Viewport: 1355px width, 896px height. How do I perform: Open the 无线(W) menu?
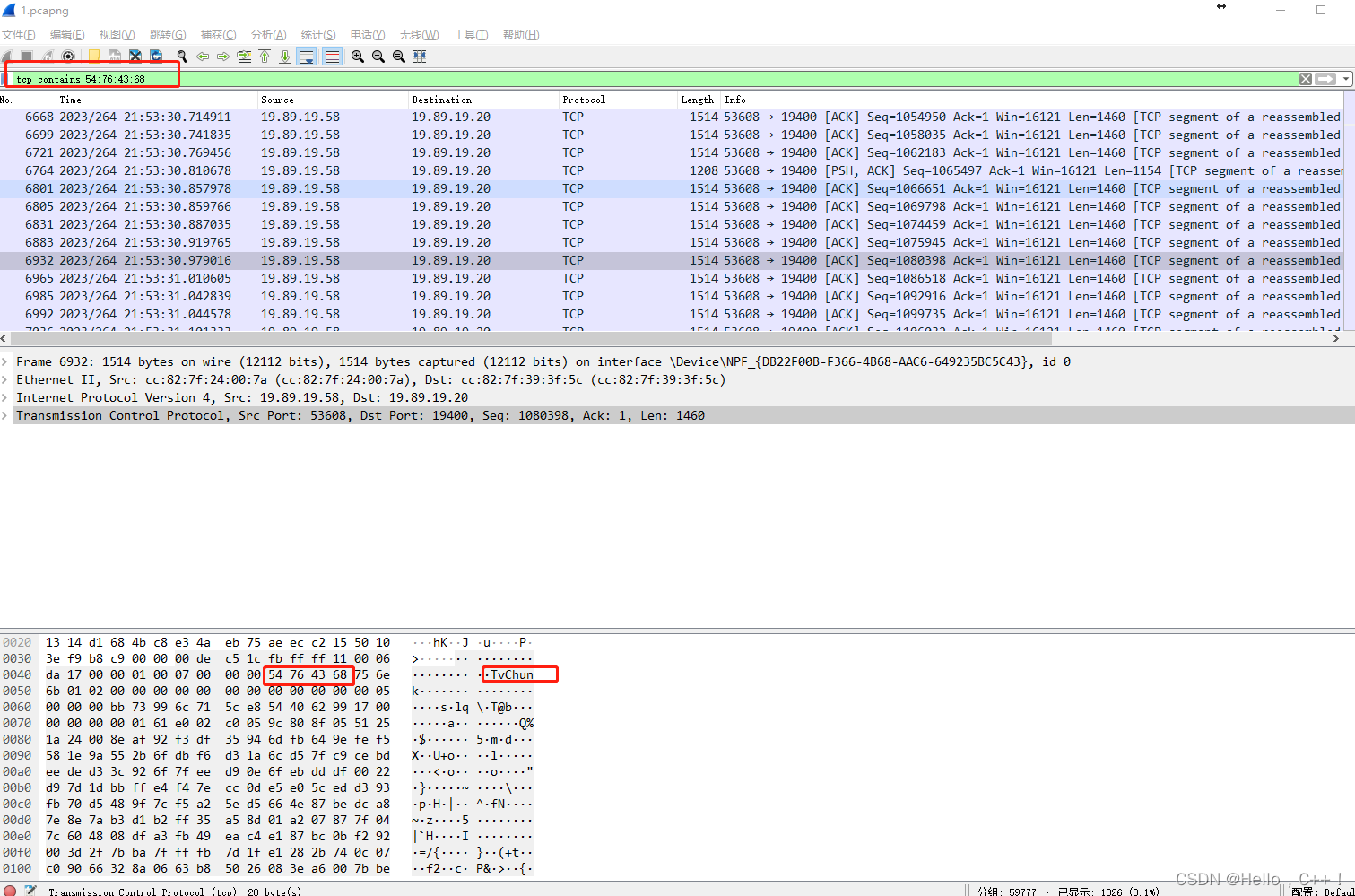pos(419,35)
